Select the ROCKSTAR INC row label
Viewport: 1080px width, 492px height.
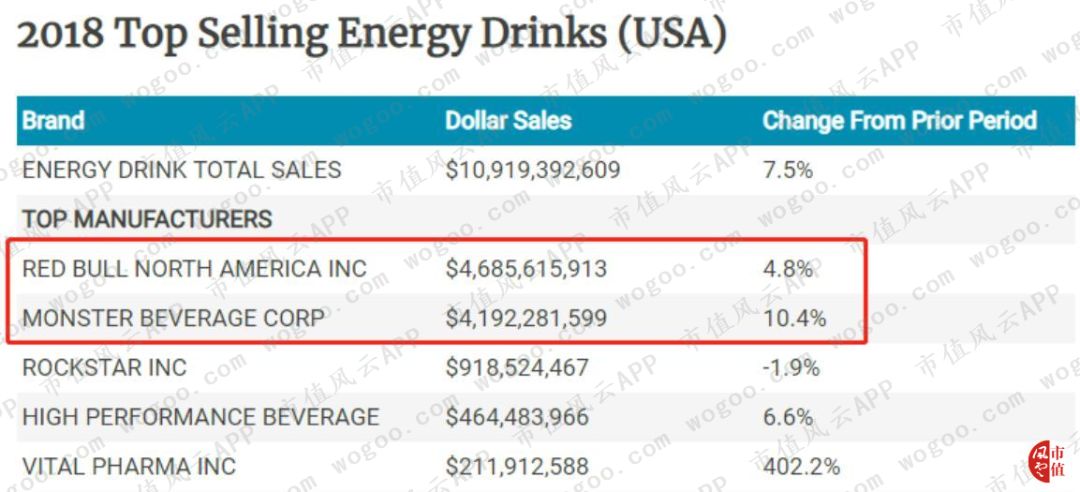104,367
